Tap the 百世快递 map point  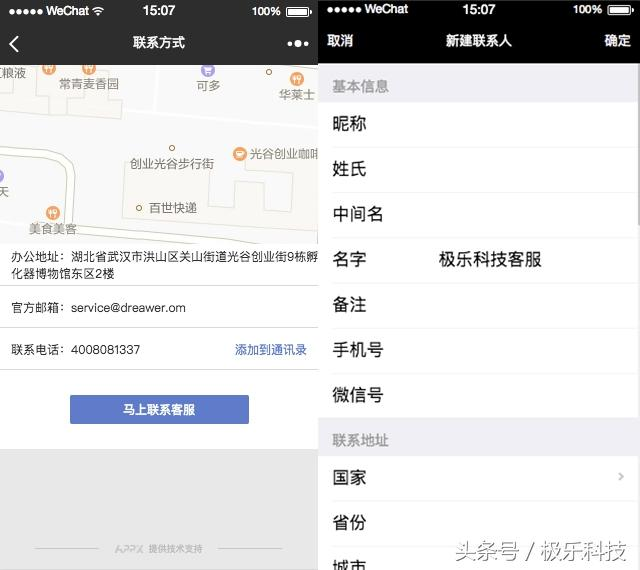[139, 208]
